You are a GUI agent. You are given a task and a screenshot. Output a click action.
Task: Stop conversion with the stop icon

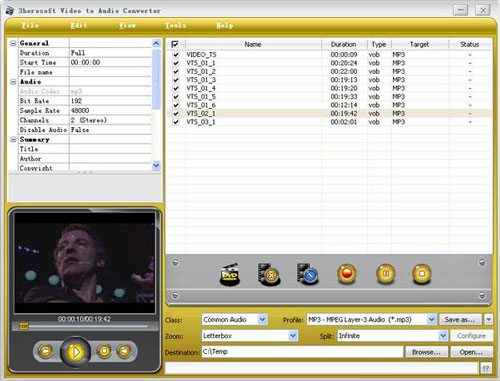(422, 274)
